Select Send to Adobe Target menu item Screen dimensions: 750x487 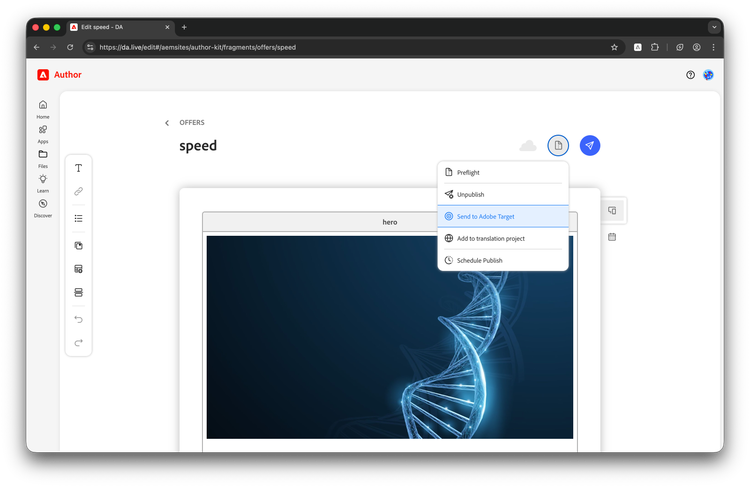[502, 216]
